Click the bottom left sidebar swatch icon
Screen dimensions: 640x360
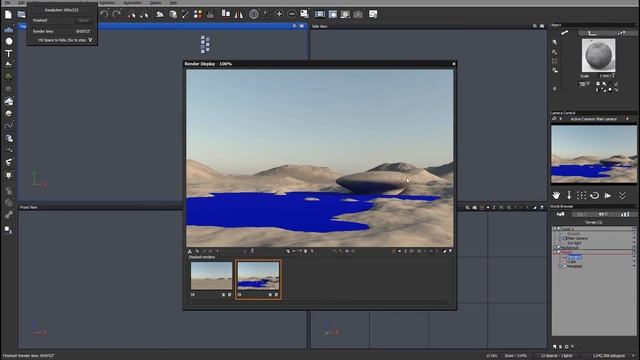click(x=8, y=230)
